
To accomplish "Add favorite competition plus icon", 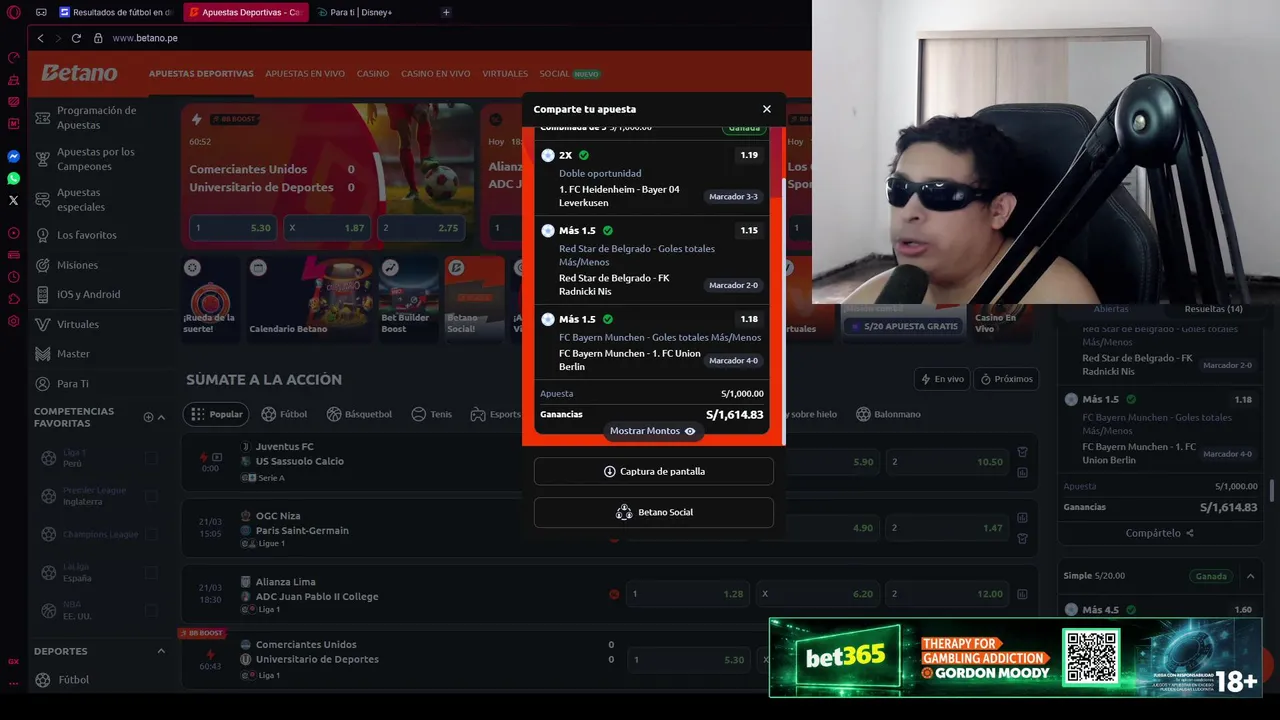I will [148, 417].
